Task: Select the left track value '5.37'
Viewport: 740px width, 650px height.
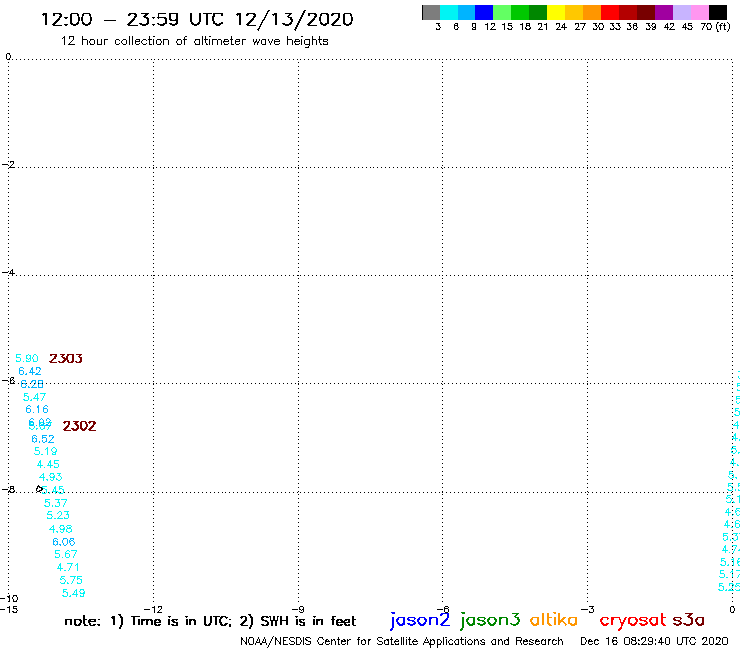Action: (56, 503)
